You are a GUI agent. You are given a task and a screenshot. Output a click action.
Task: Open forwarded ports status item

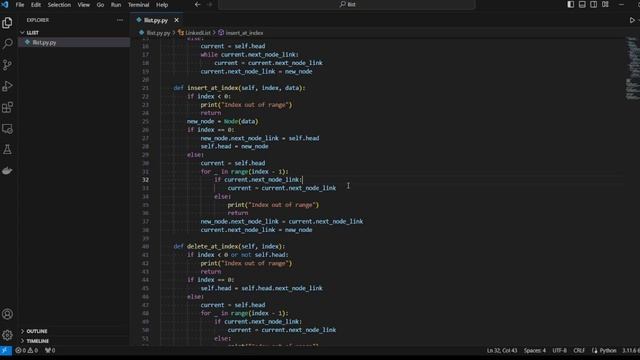click(50, 350)
